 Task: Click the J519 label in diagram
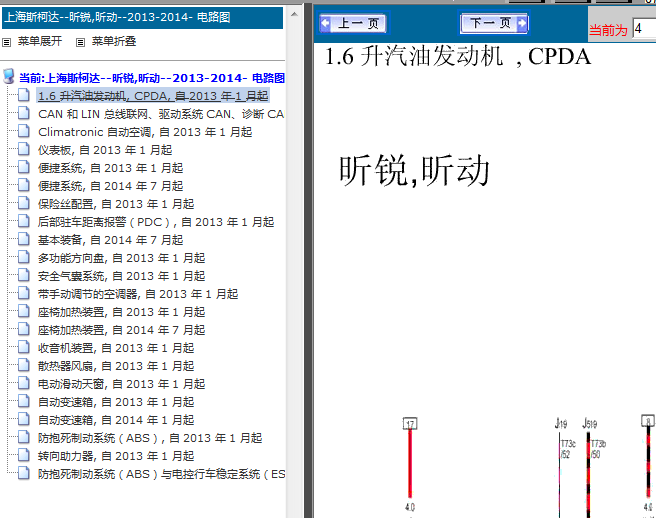(x=589, y=424)
